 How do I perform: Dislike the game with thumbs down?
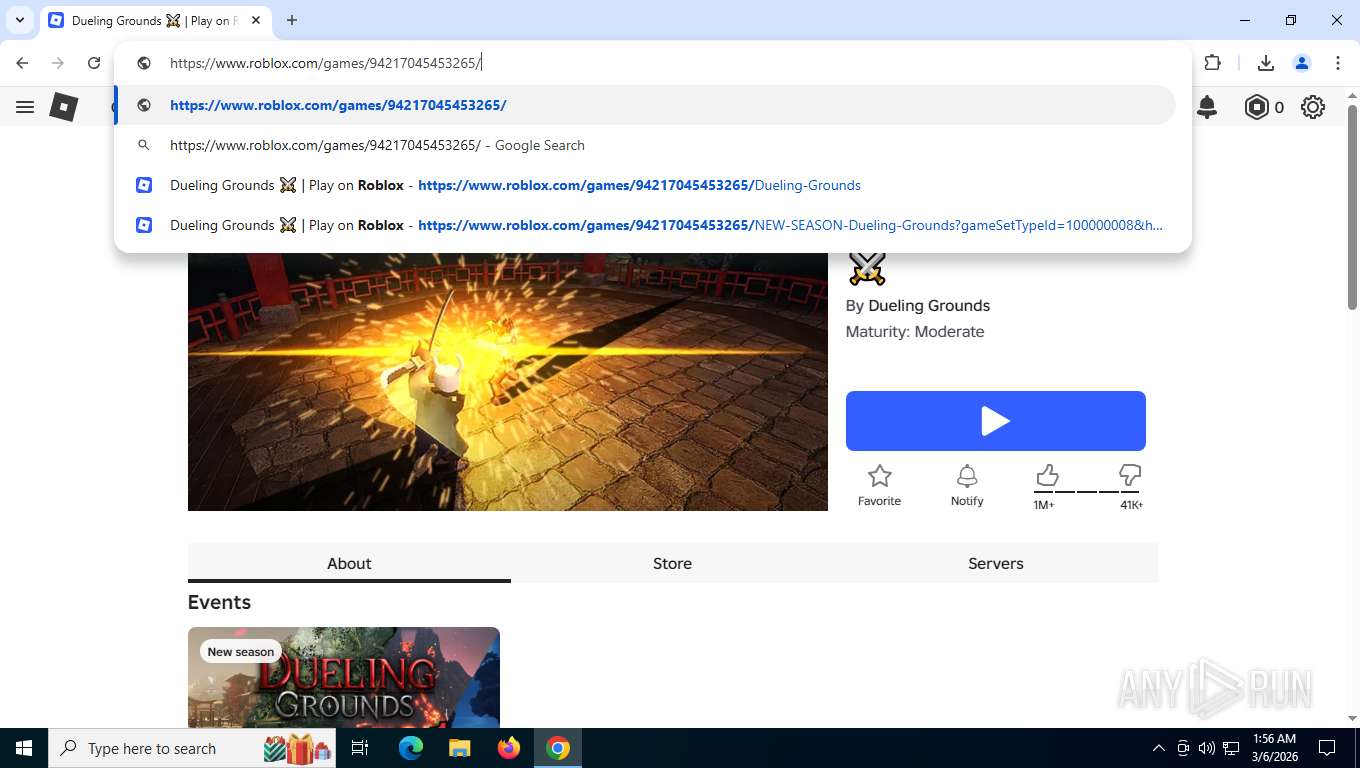pos(1130,475)
